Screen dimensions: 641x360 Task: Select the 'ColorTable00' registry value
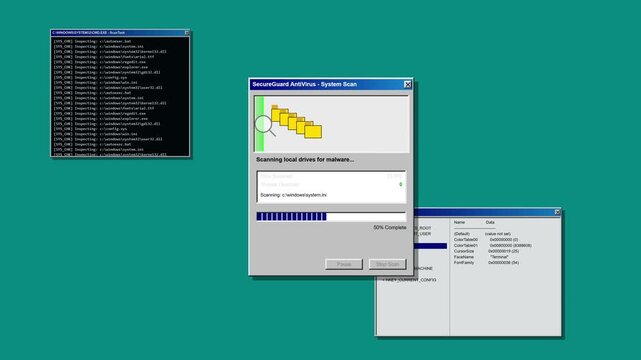coord(466,240)
